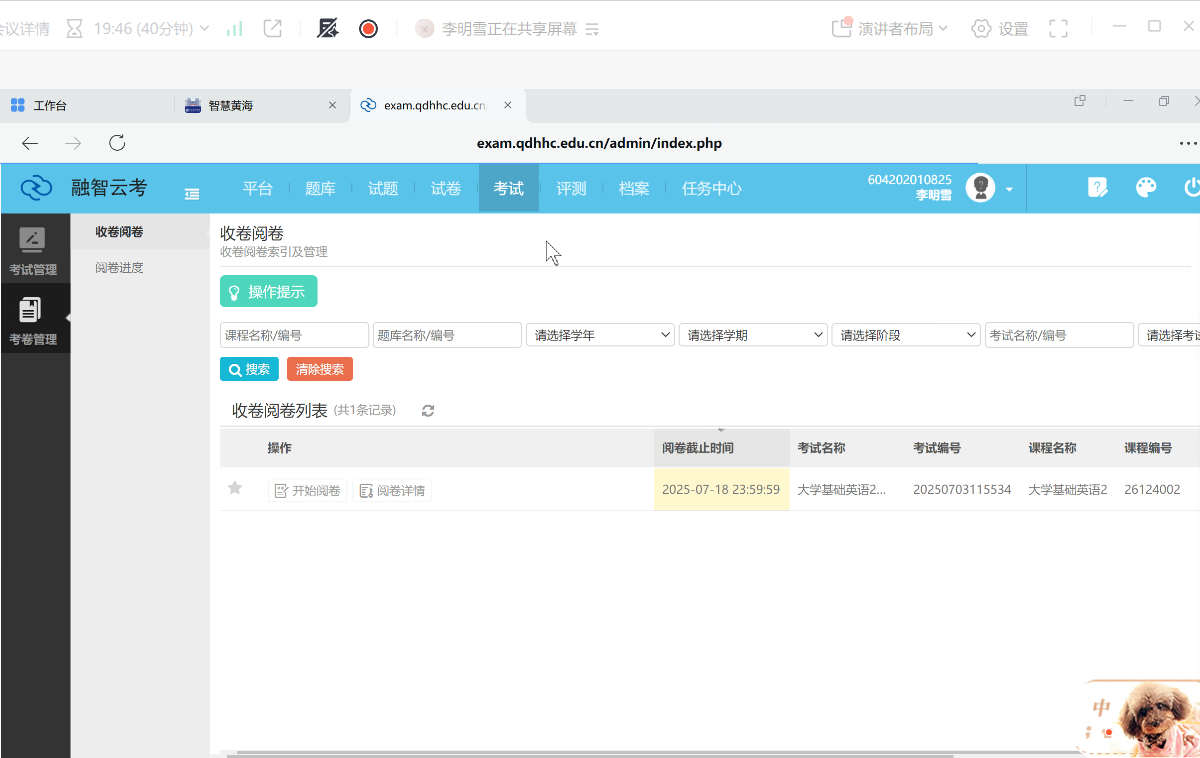Screen dimensions: 1200x758
Task: Expand the 请选择学年 dropdown
Action: click(x=600, y=335)
